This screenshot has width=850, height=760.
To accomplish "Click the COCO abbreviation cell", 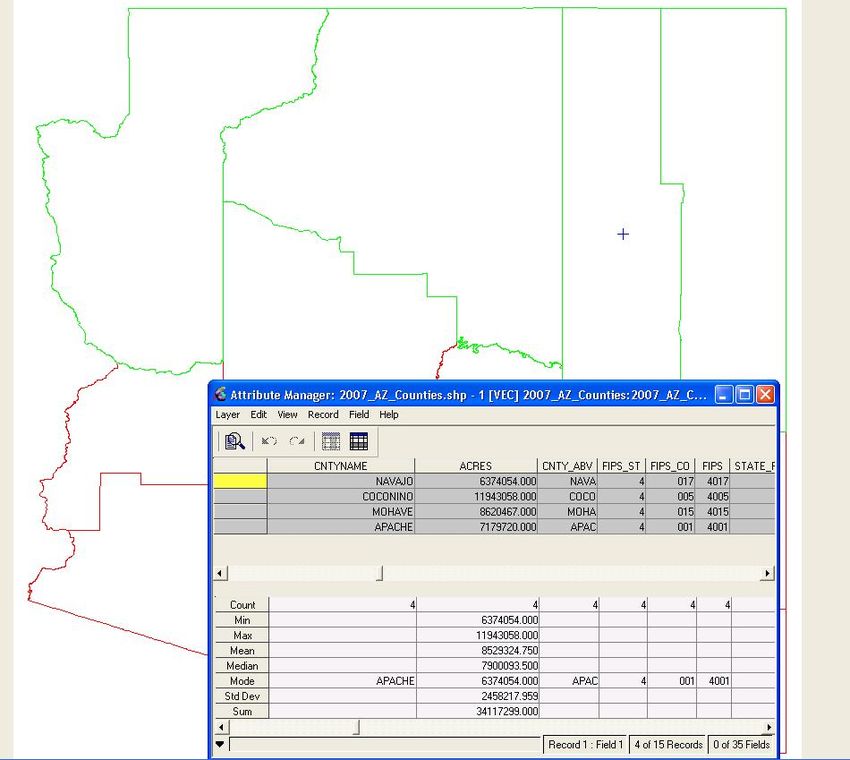I will point(568,496).
